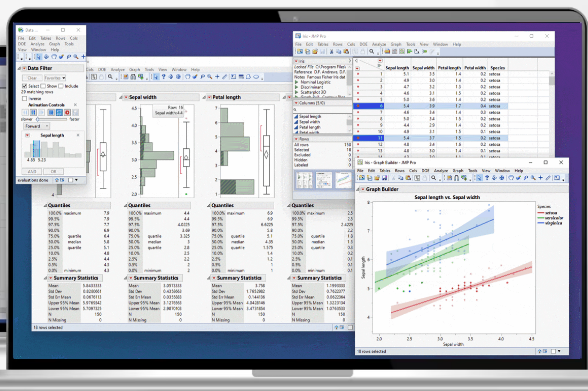588x391 pixels.
Task: Click the red record button in Animation Controls
Action: (68, 112)
